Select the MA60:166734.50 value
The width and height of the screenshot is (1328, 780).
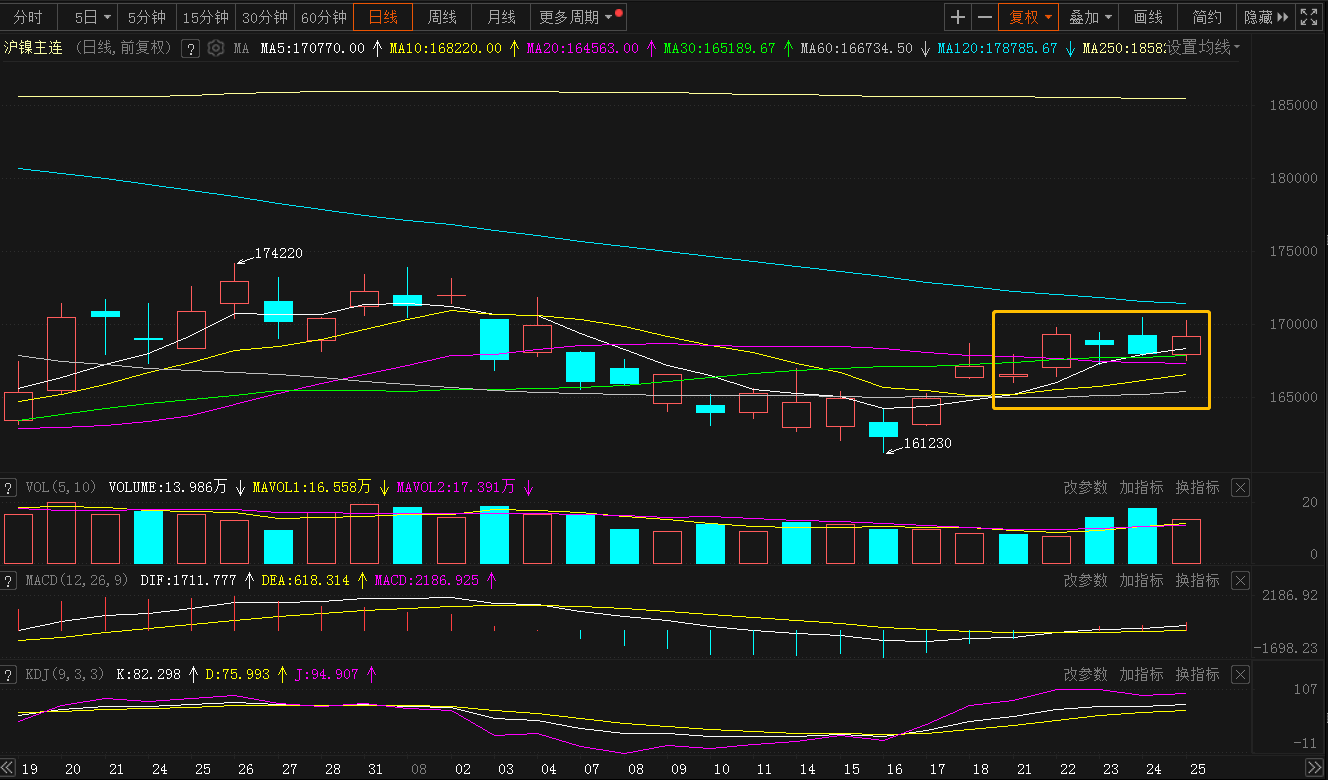(x=857, y=48)
